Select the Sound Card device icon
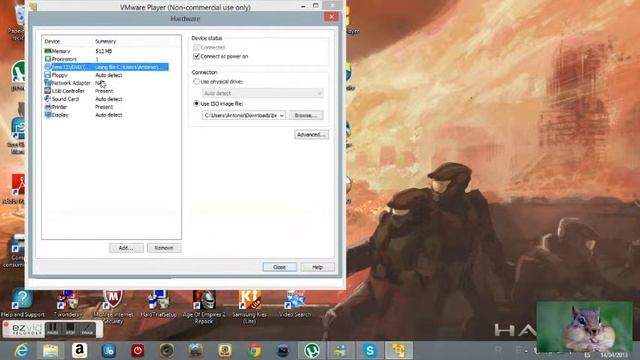 point(48,99)
